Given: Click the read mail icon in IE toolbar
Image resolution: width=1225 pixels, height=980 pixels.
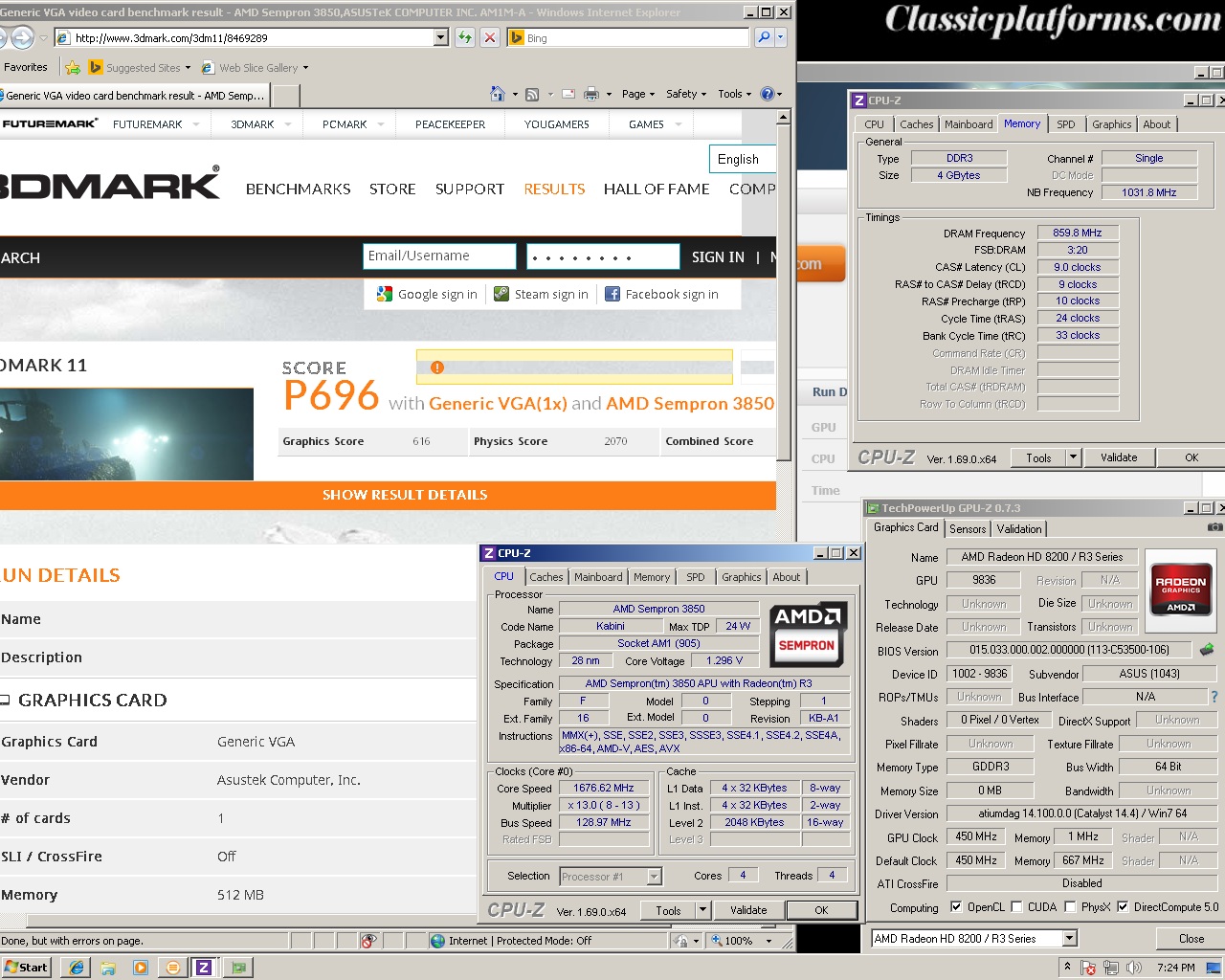Looking at the screenshot, I should [x=568, y=94].
